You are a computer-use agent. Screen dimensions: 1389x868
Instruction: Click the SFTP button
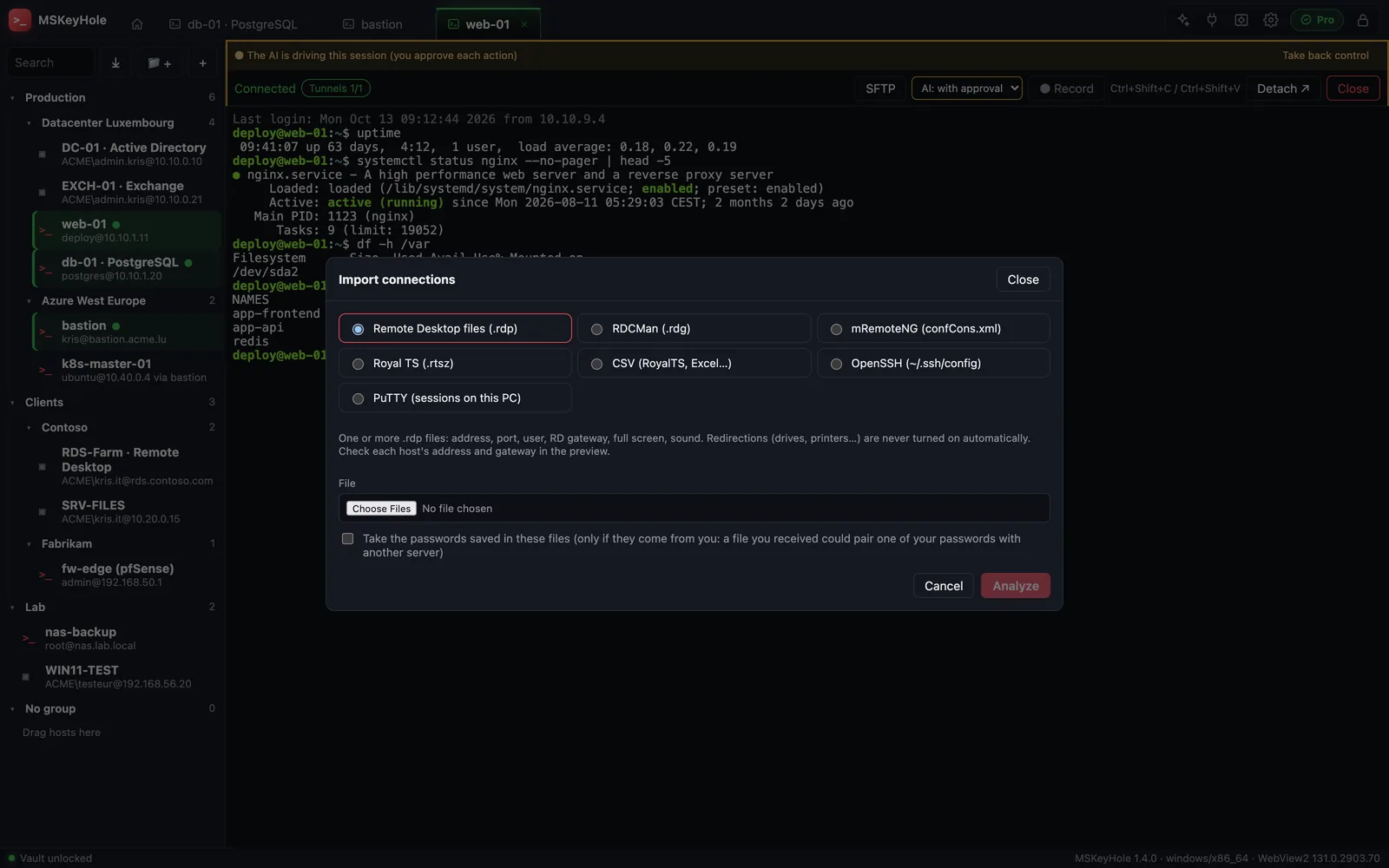[880, 89]
